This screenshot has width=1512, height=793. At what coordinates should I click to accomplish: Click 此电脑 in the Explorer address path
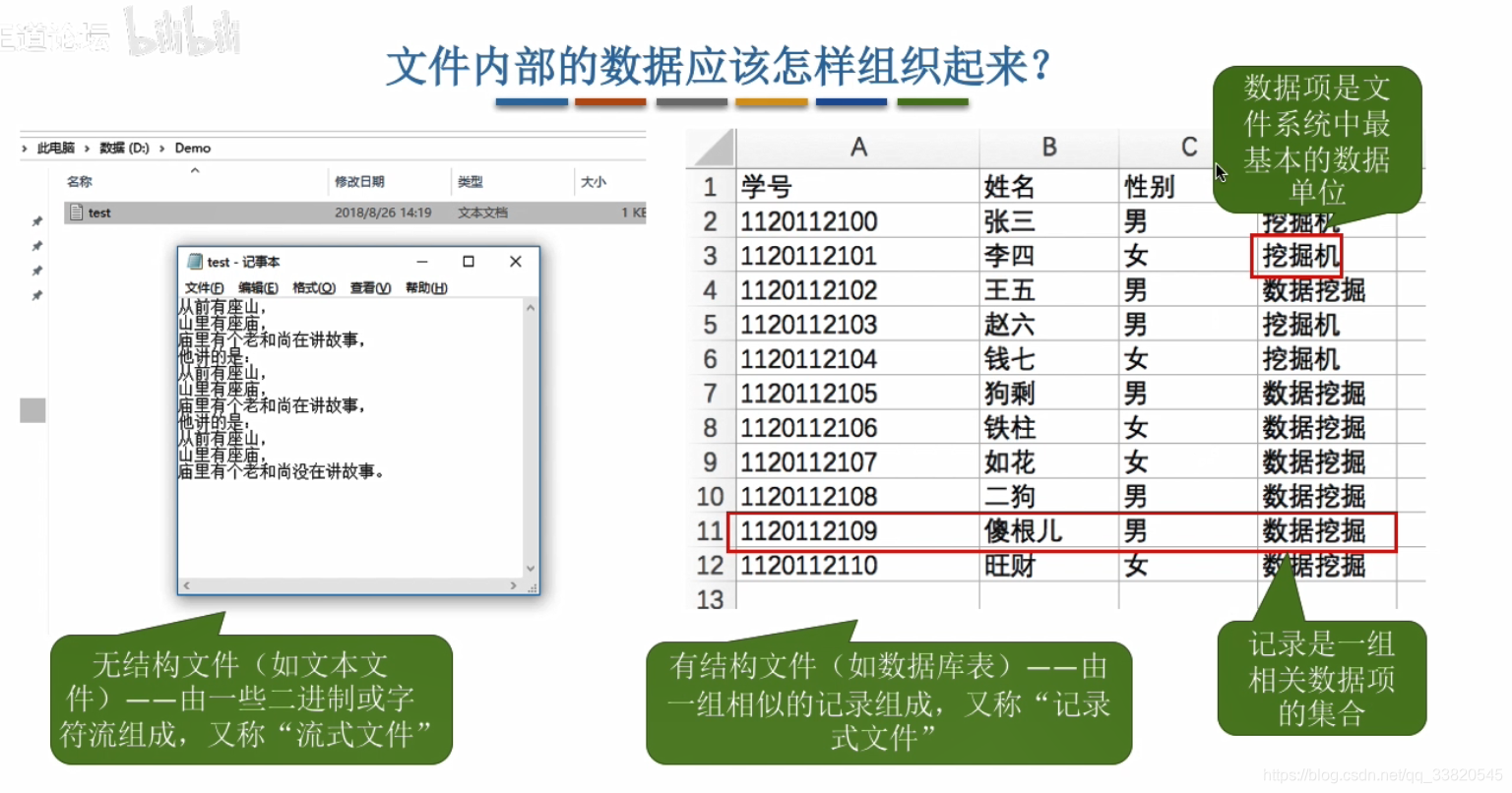(56, 149)
